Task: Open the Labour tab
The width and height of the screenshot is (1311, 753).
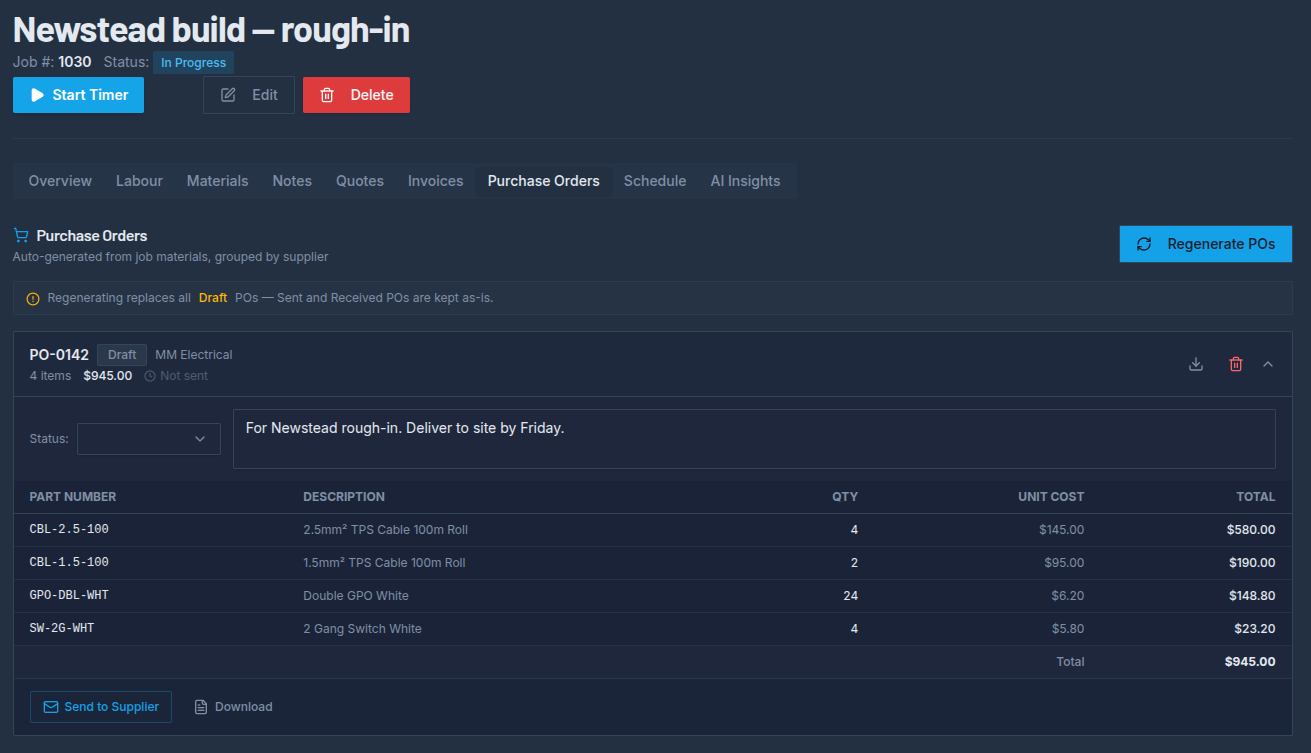Action: point(139,181)
